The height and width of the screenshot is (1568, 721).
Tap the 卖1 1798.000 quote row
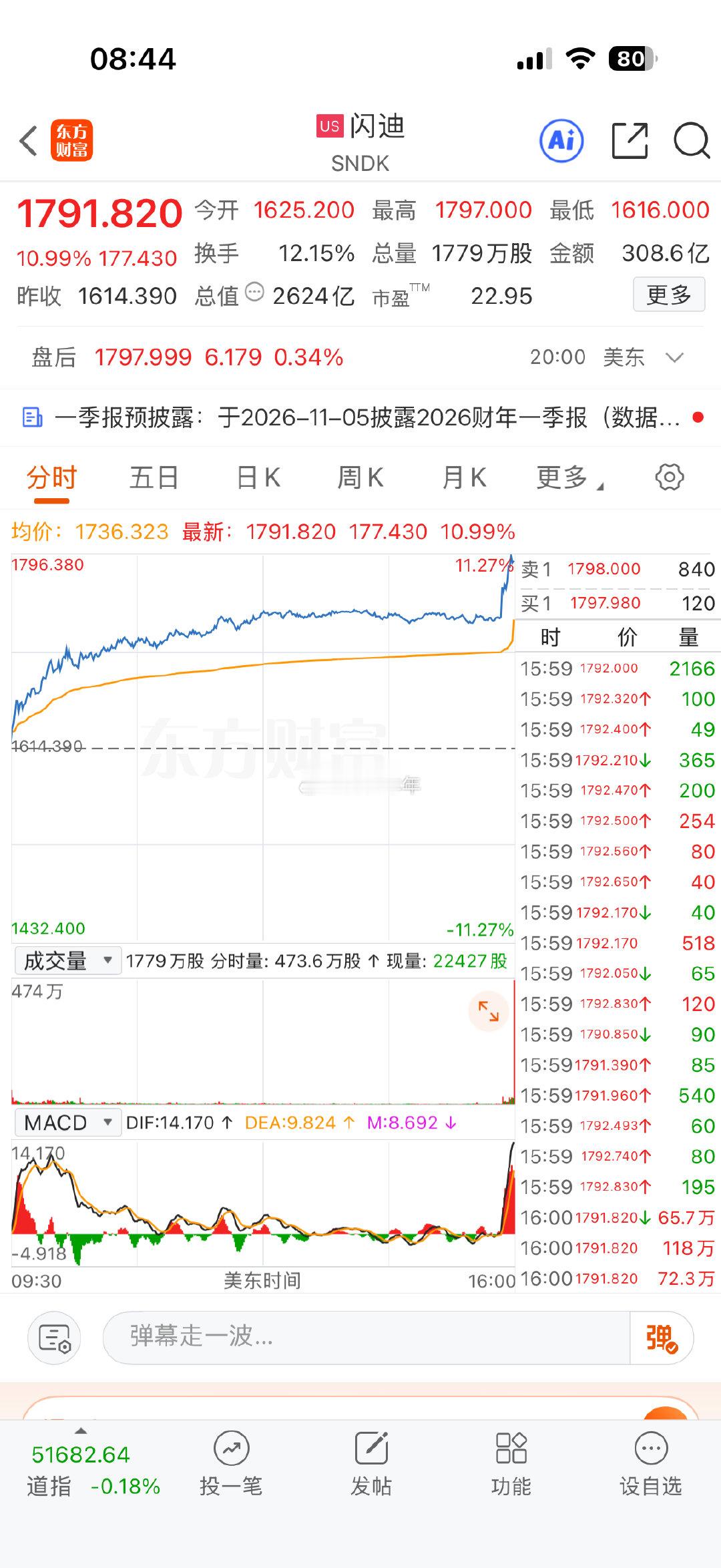618,570
